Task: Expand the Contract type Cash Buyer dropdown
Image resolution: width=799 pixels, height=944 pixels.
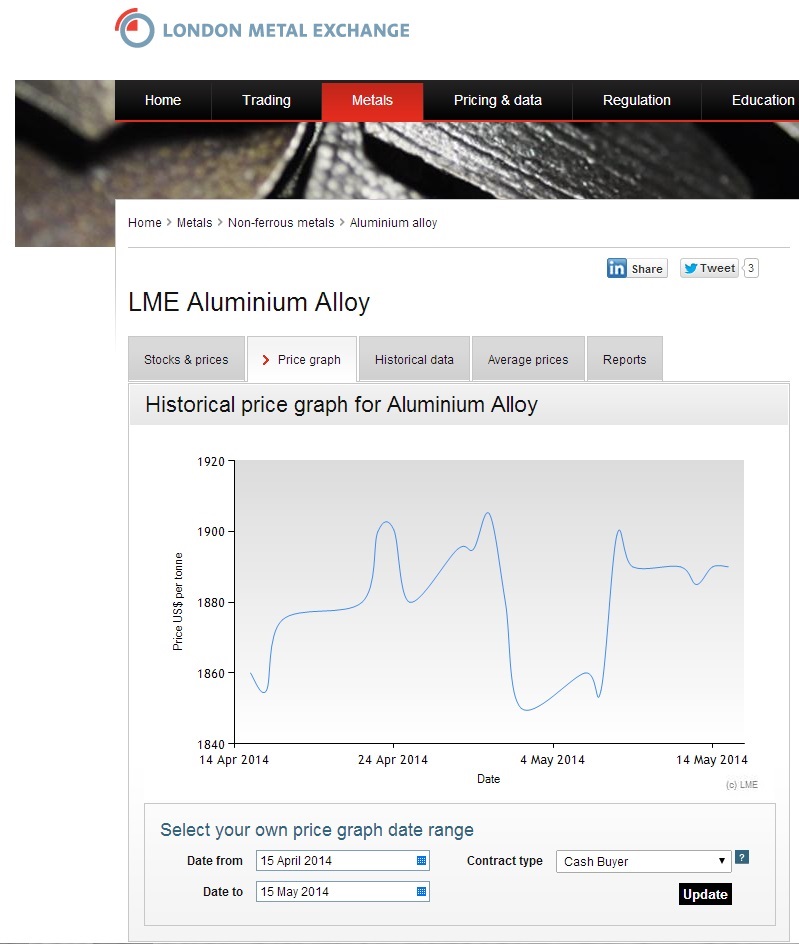Action: [643, 861]
